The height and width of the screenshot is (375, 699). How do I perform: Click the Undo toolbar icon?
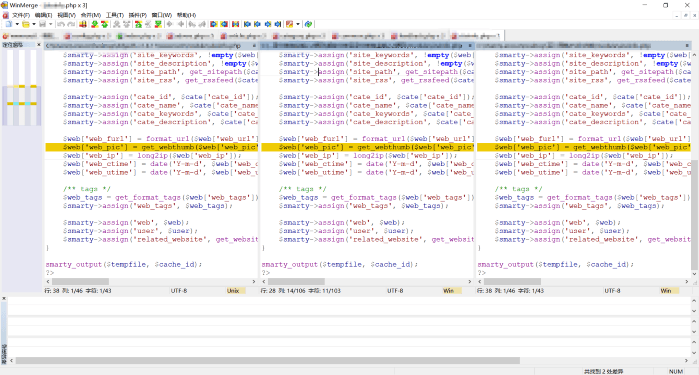pyautogui.click(x=61, y=24)
